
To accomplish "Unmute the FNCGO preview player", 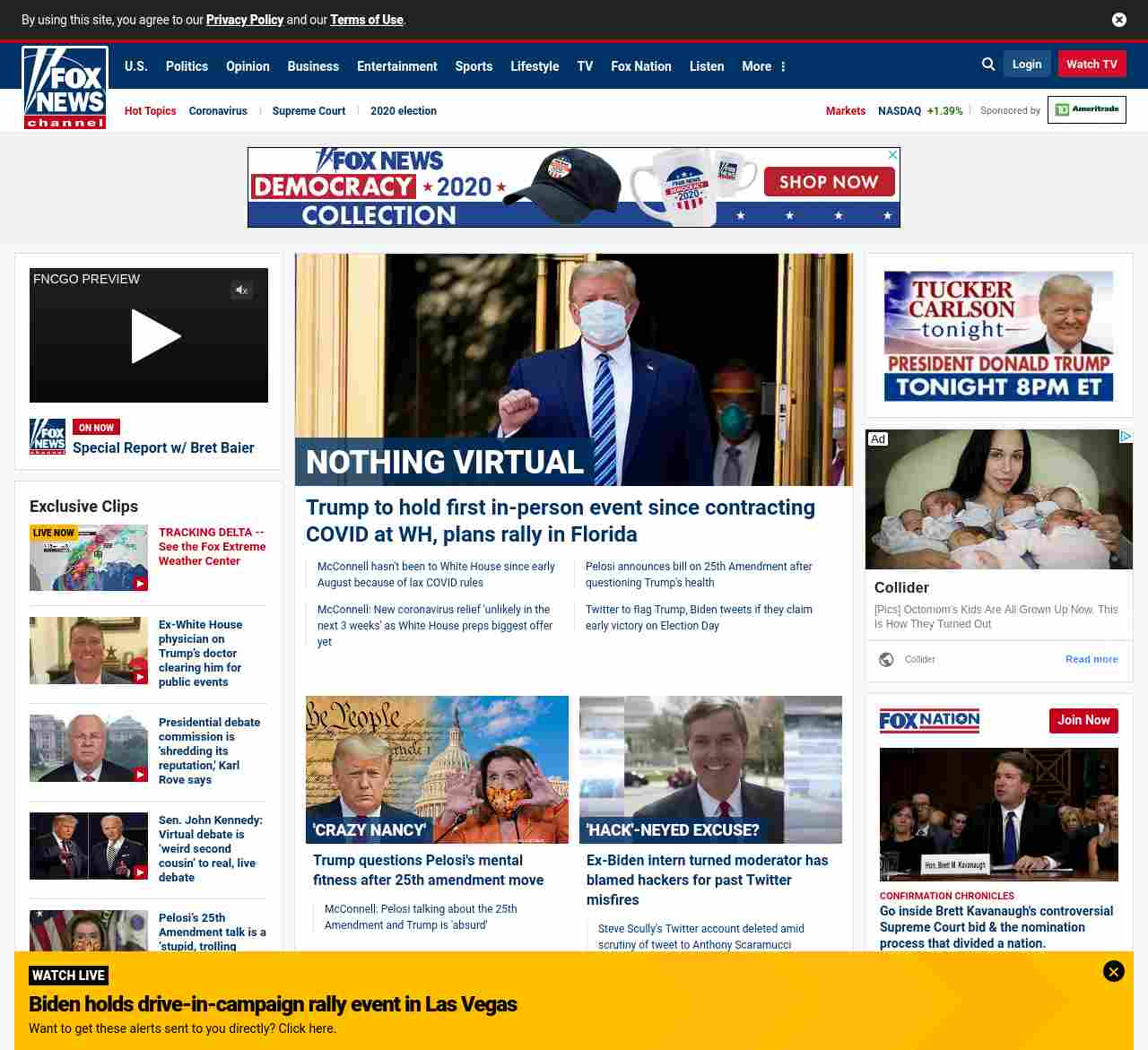I will pos(241,290).
